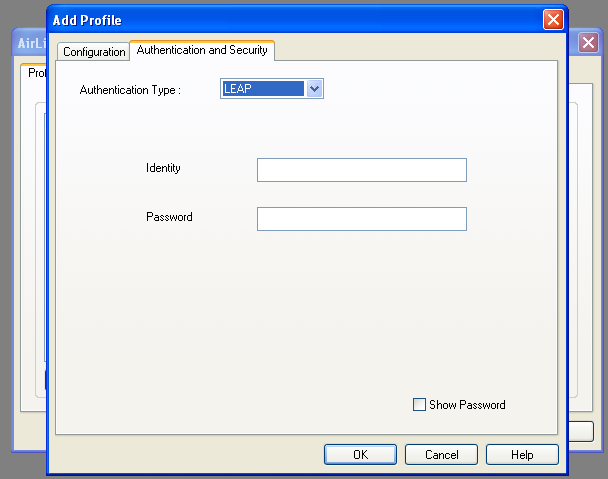Enable the Show Password checkbox
The width and height of the screenshot is (608, 479).
pos(419,405)
